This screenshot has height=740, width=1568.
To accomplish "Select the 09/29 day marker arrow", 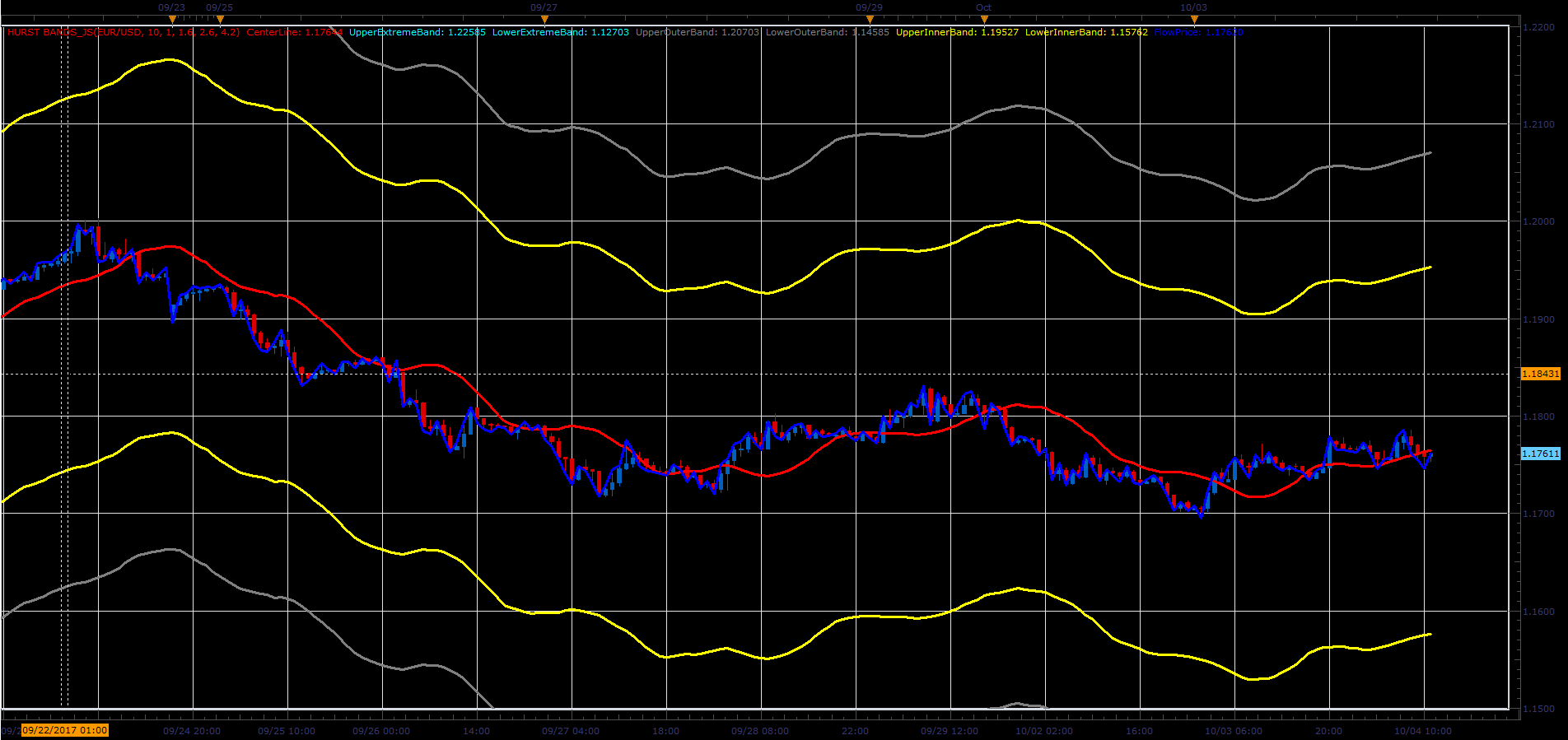I will click(x=870, y=20).
